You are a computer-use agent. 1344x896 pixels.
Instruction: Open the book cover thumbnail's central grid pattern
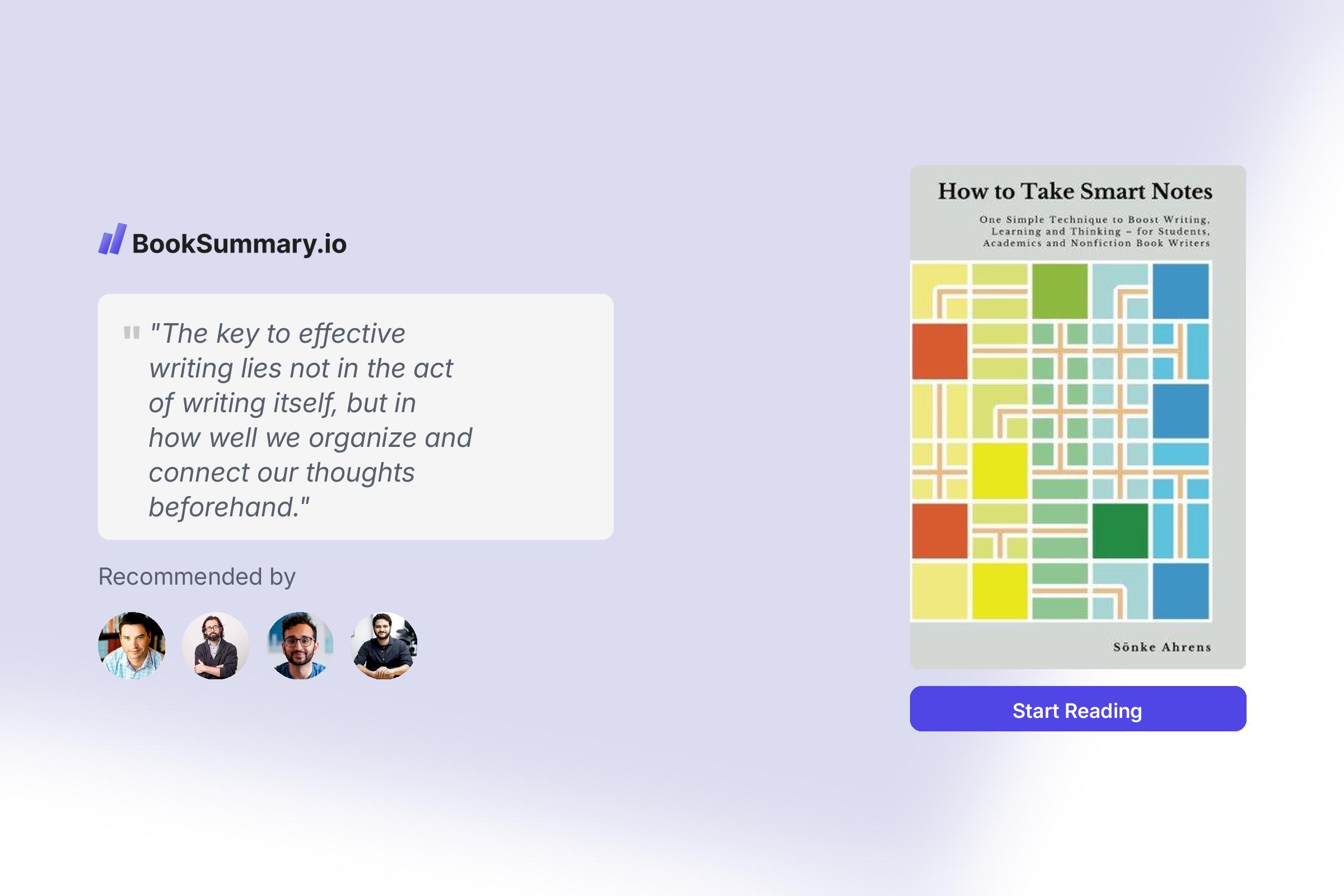click(1061, 441)
